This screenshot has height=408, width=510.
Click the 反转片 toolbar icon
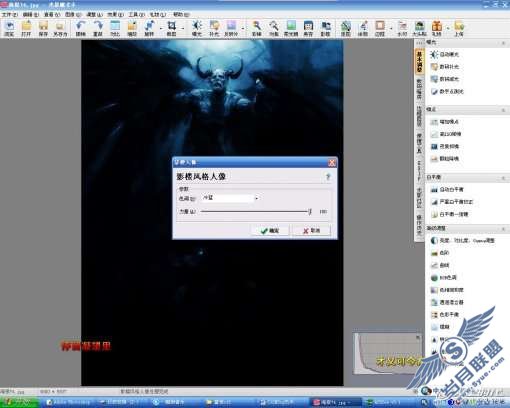(x=231, y=28)
